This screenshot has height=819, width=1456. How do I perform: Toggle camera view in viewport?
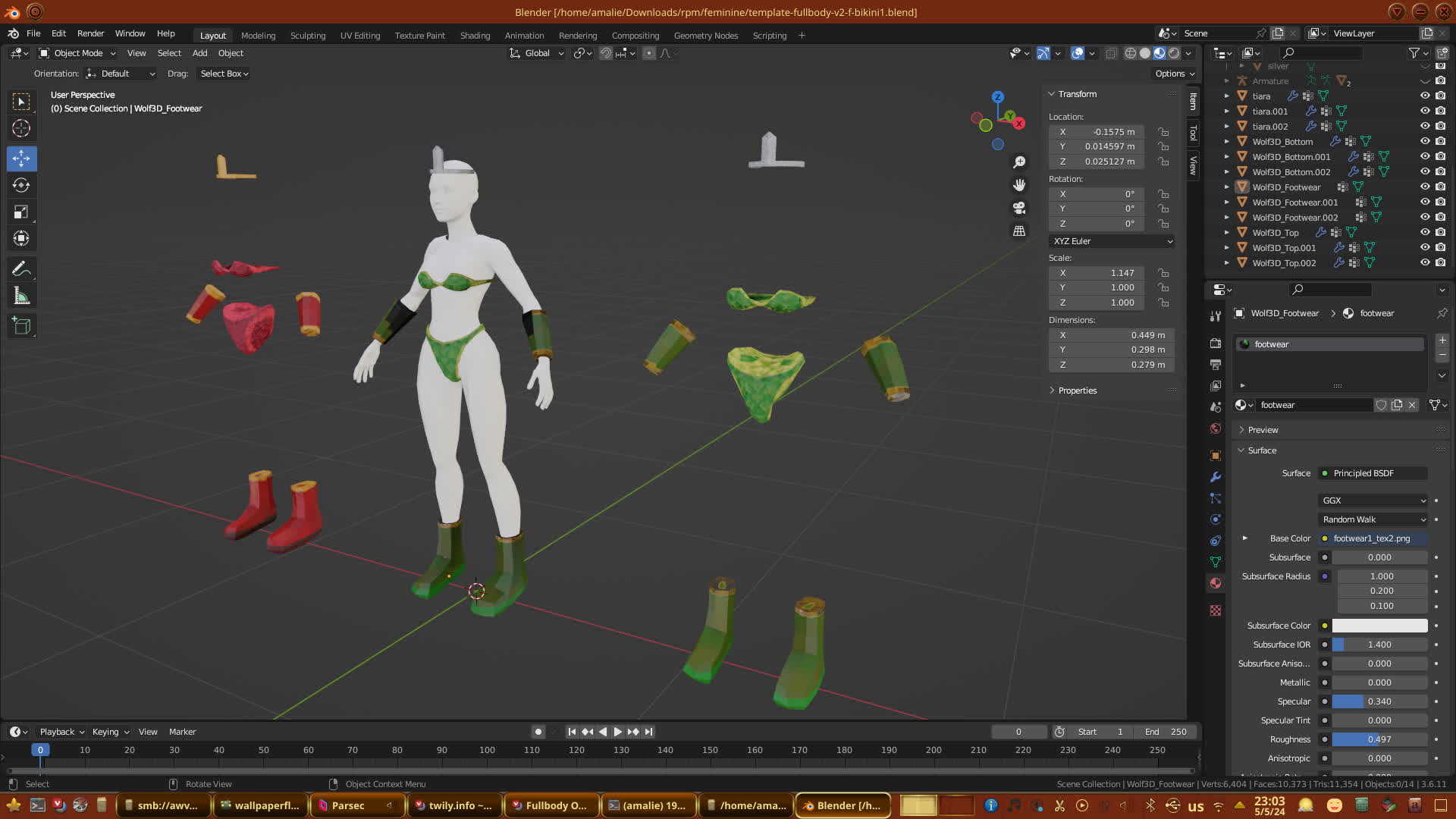click(x=1019, y=208)
